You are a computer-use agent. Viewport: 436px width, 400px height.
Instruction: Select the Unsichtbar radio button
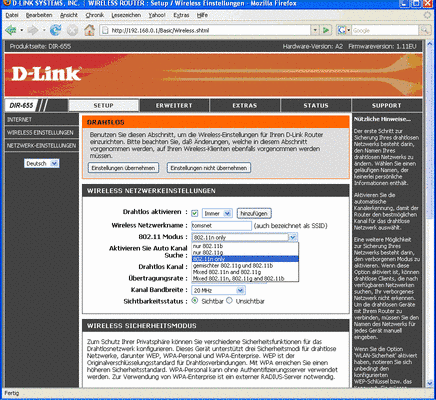229,301
